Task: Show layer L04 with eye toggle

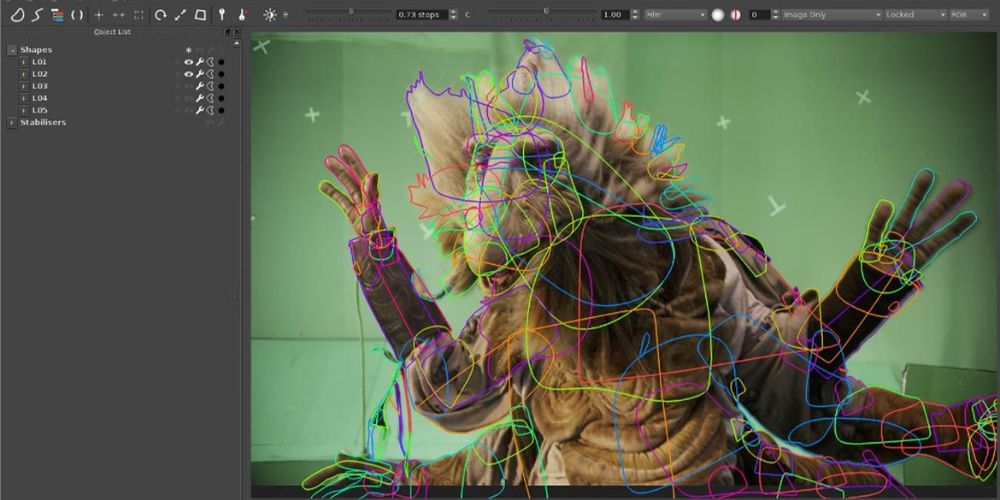Action: pyautogui.click(x=188, y=98)
